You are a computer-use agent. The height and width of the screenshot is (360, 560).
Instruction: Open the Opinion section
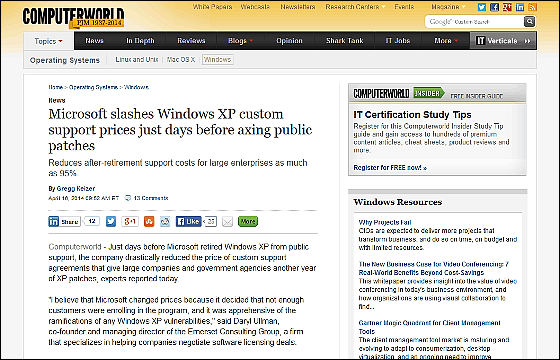pos(289,41)
